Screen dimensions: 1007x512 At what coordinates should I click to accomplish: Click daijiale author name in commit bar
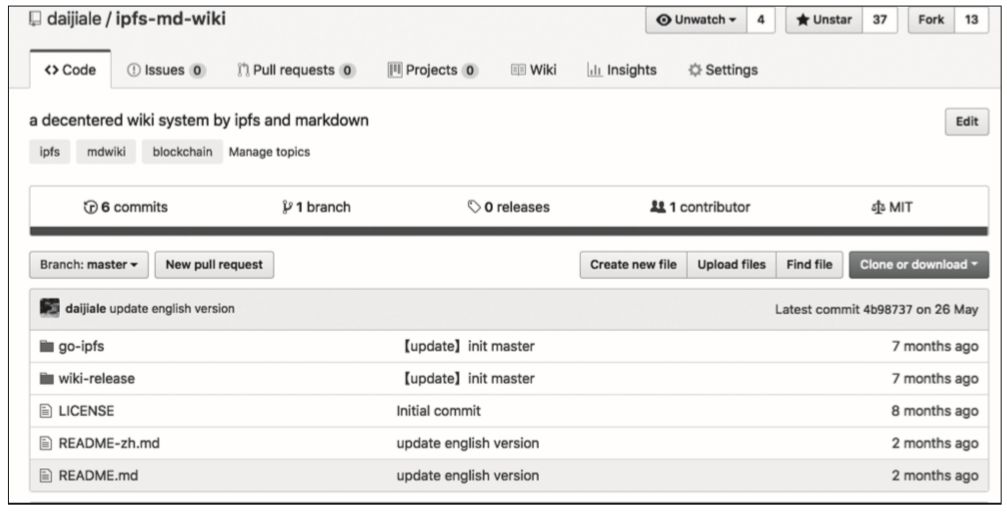(x=85, y=309)
